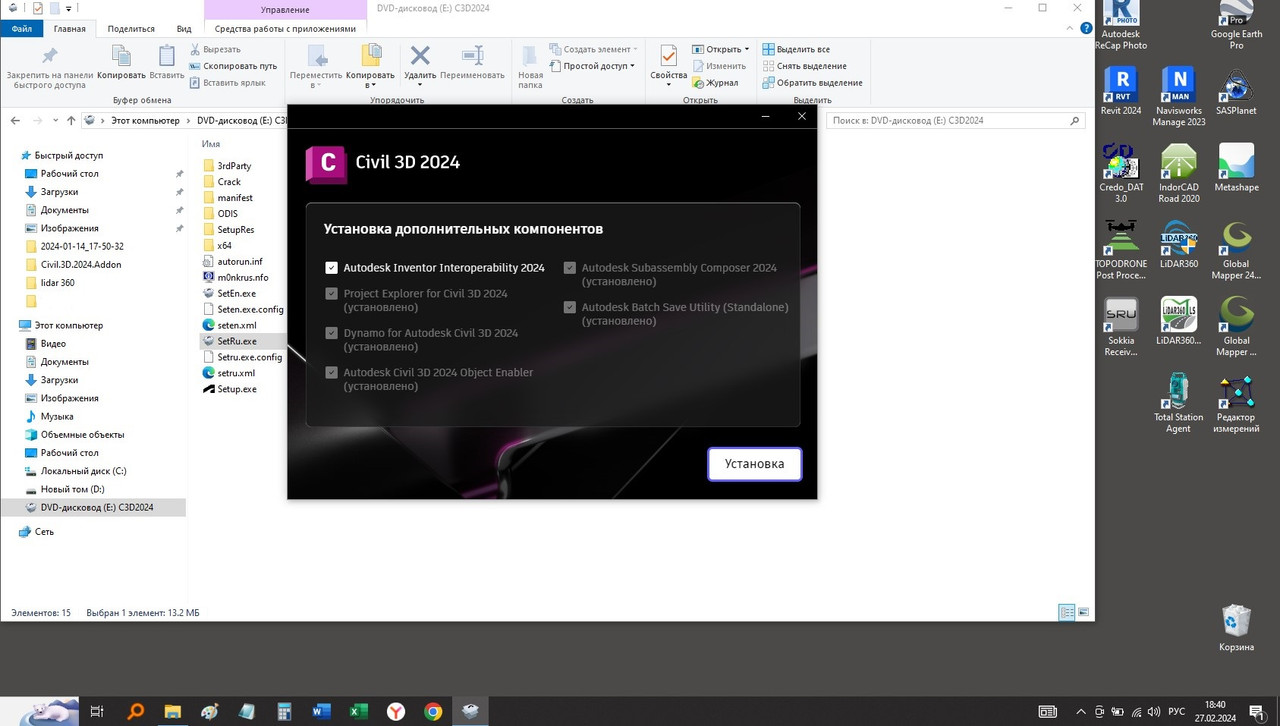Open the Файл menu
Image resolution: width=1280 pixels, height=726 pixels.
coord(21,28)
